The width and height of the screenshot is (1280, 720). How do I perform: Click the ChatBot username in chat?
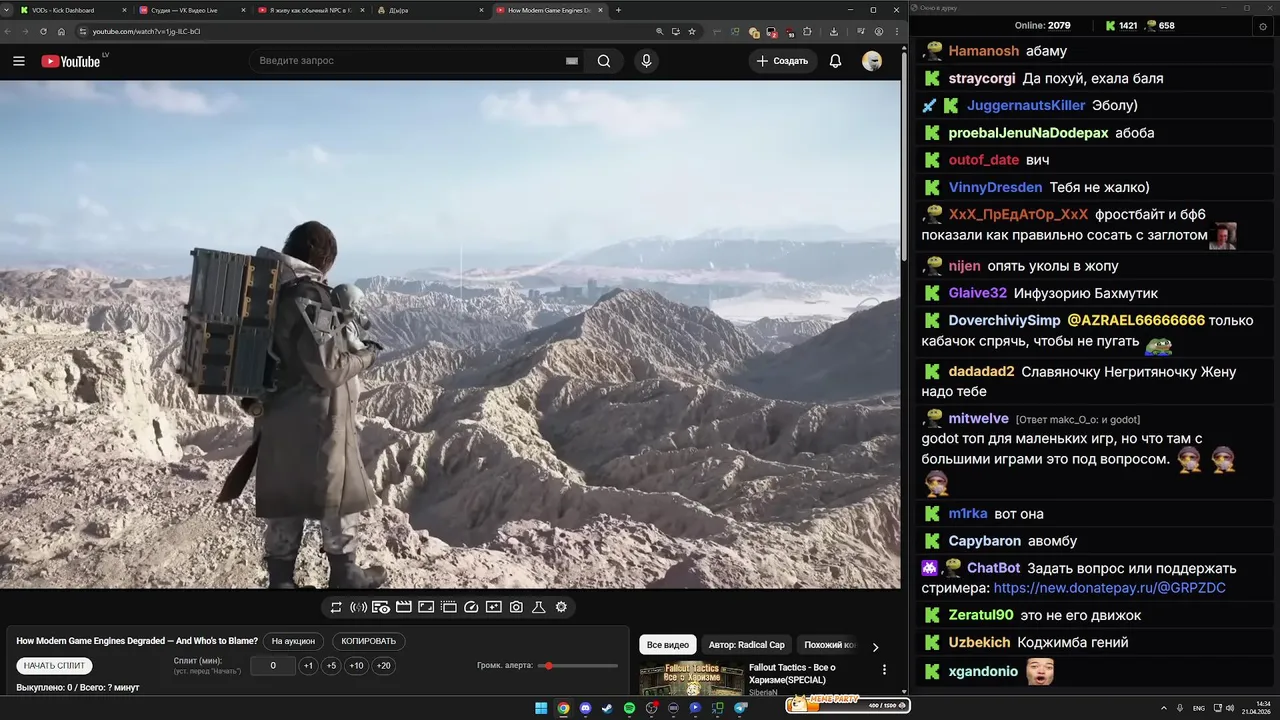tap(994, 568)
